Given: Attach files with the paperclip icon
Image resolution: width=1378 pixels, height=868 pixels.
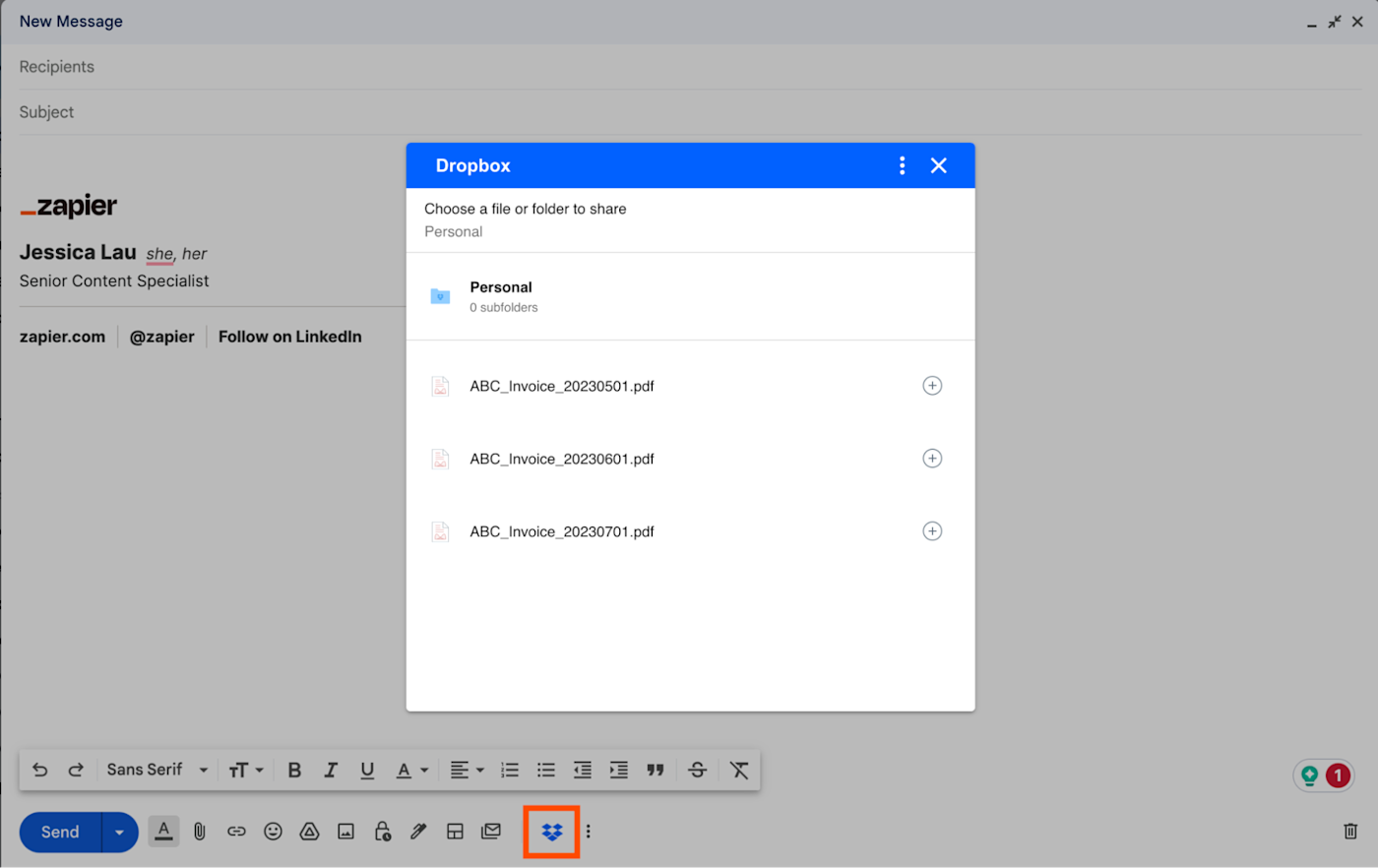Looking at the screenshot, I should (x=200, y=832).
